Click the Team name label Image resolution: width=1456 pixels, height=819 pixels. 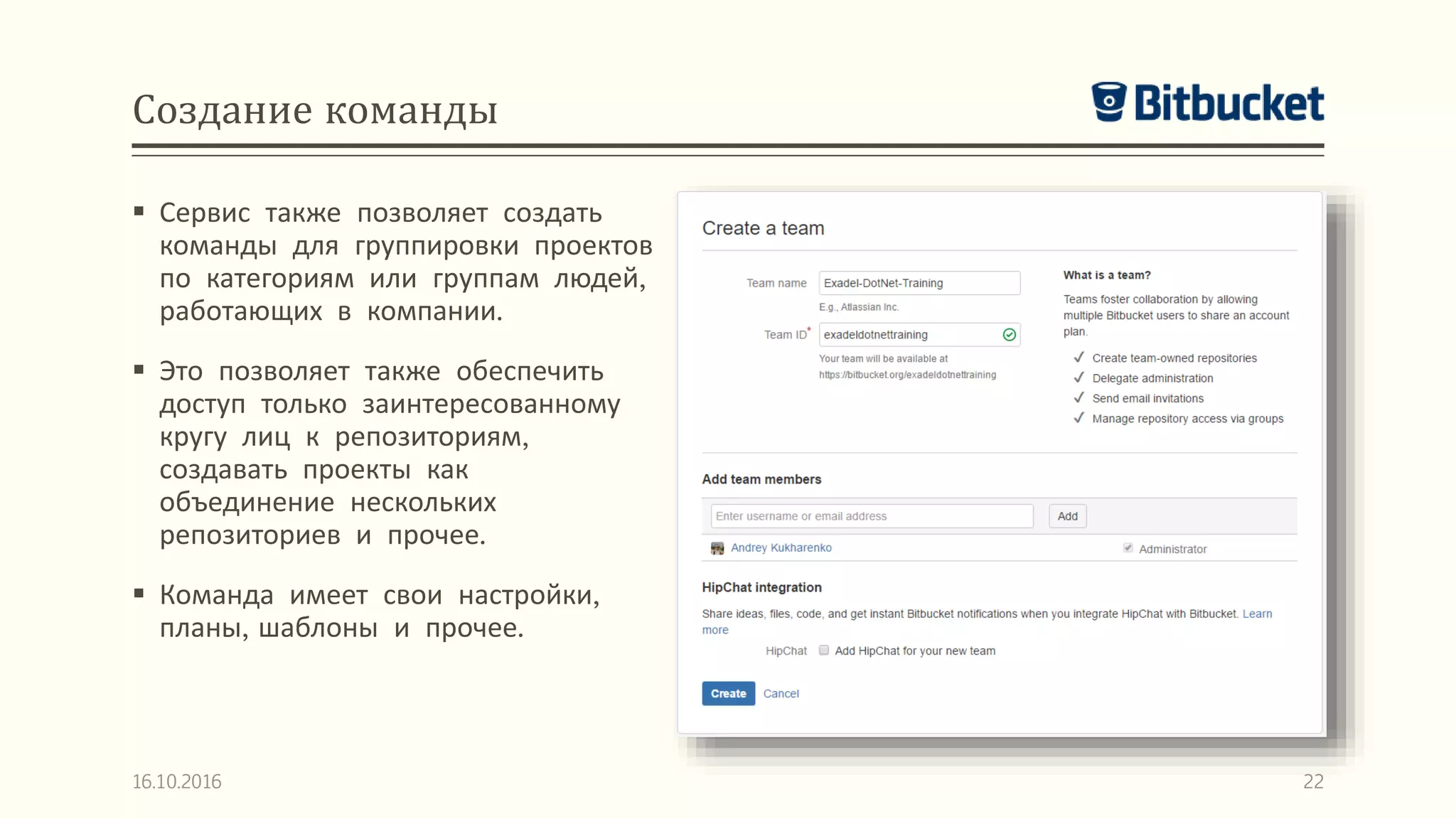[x=776, y=283]
